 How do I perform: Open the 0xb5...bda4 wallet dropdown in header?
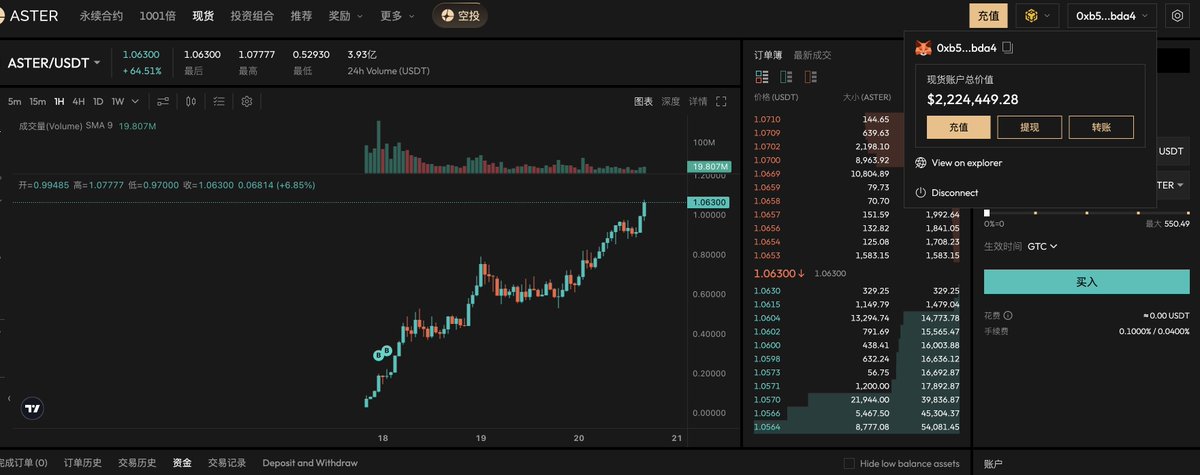click(1112, 16)
